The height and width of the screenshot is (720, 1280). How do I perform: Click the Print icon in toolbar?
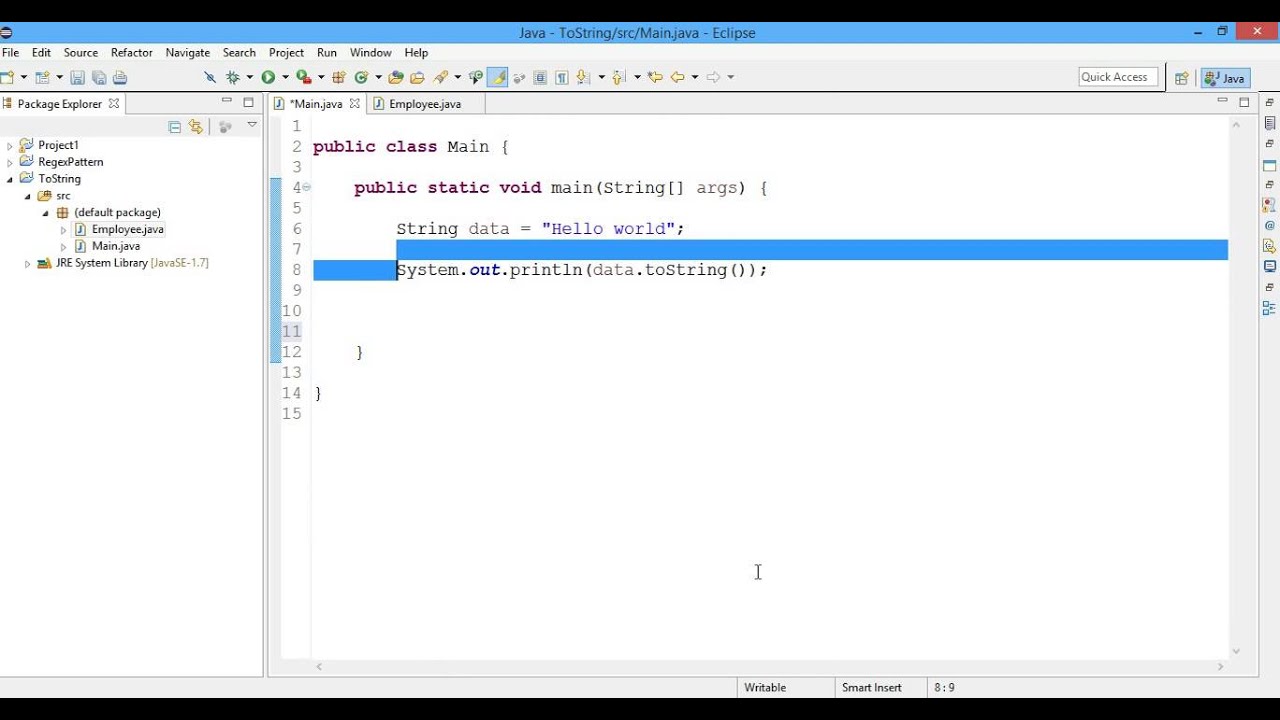[x=120, y=77]
